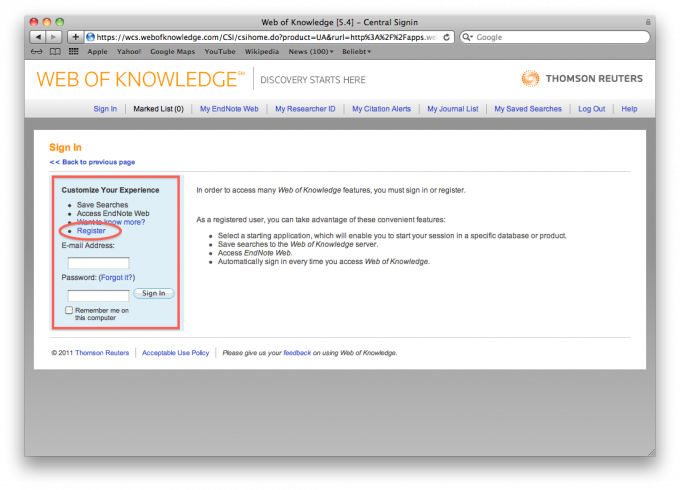The image size is (680, 490).
Task: Open the Google Maps bookmark
Action: tap(173, 52)
